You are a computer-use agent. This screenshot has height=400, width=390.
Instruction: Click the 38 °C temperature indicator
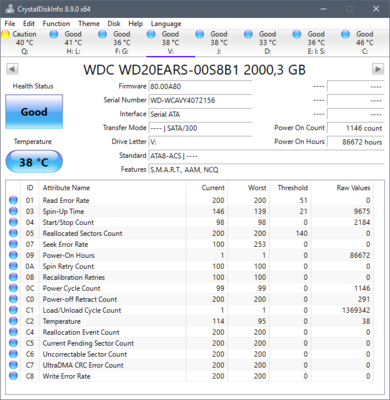[x=34, y=162]
